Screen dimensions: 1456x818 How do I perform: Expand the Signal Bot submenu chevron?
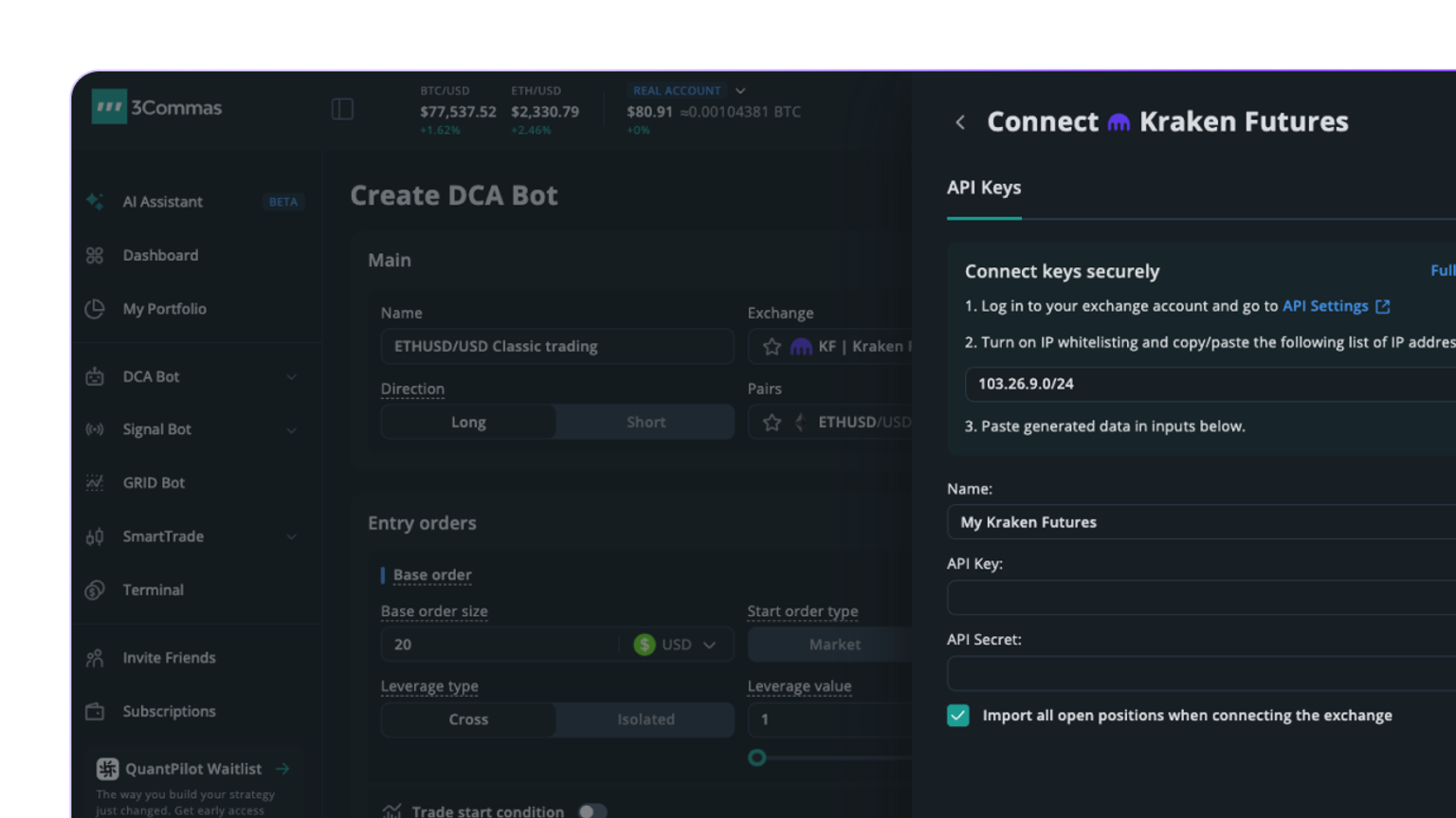click(x=291, y=430)
